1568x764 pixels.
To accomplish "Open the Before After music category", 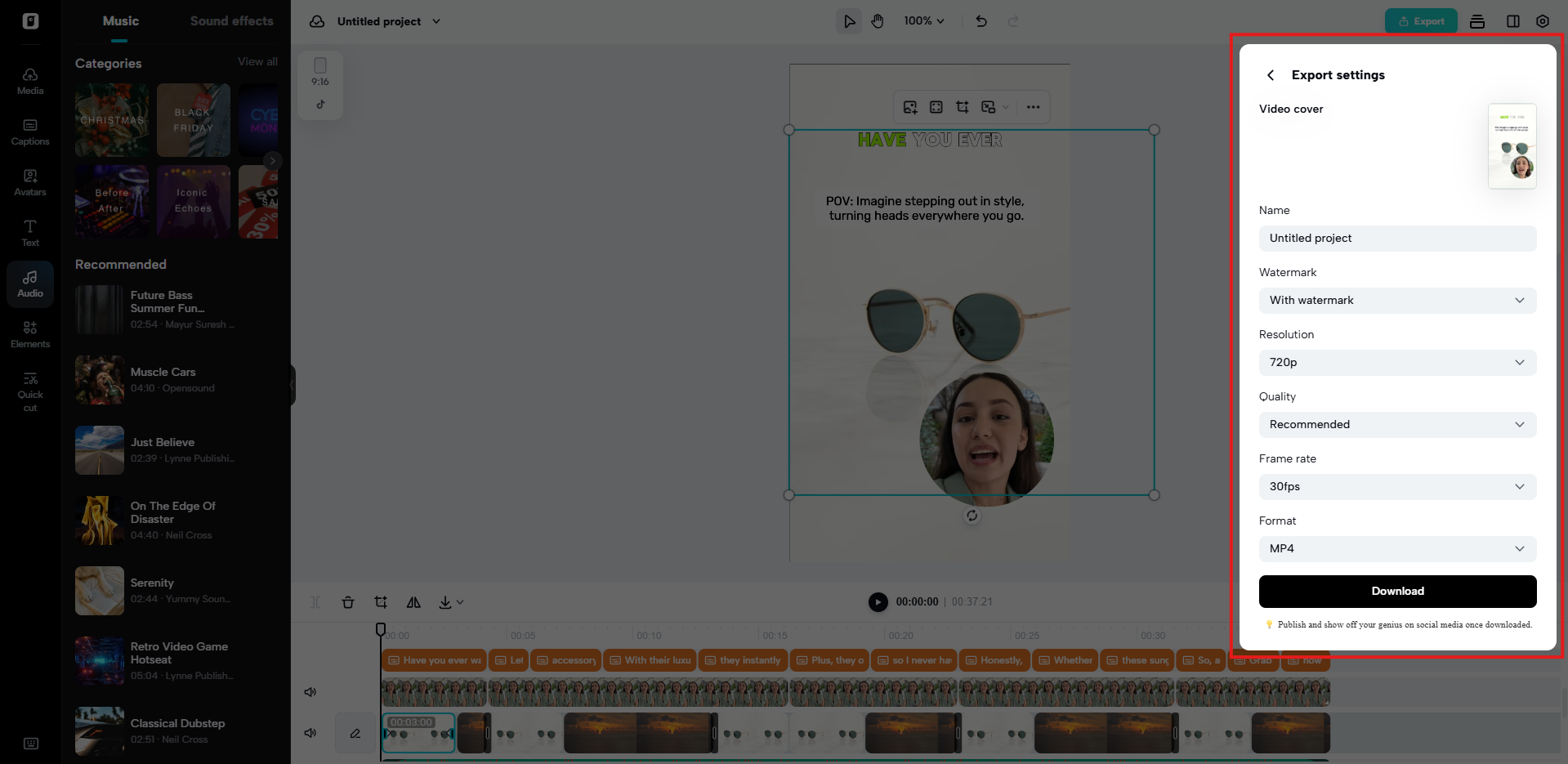I will point(112,202).
